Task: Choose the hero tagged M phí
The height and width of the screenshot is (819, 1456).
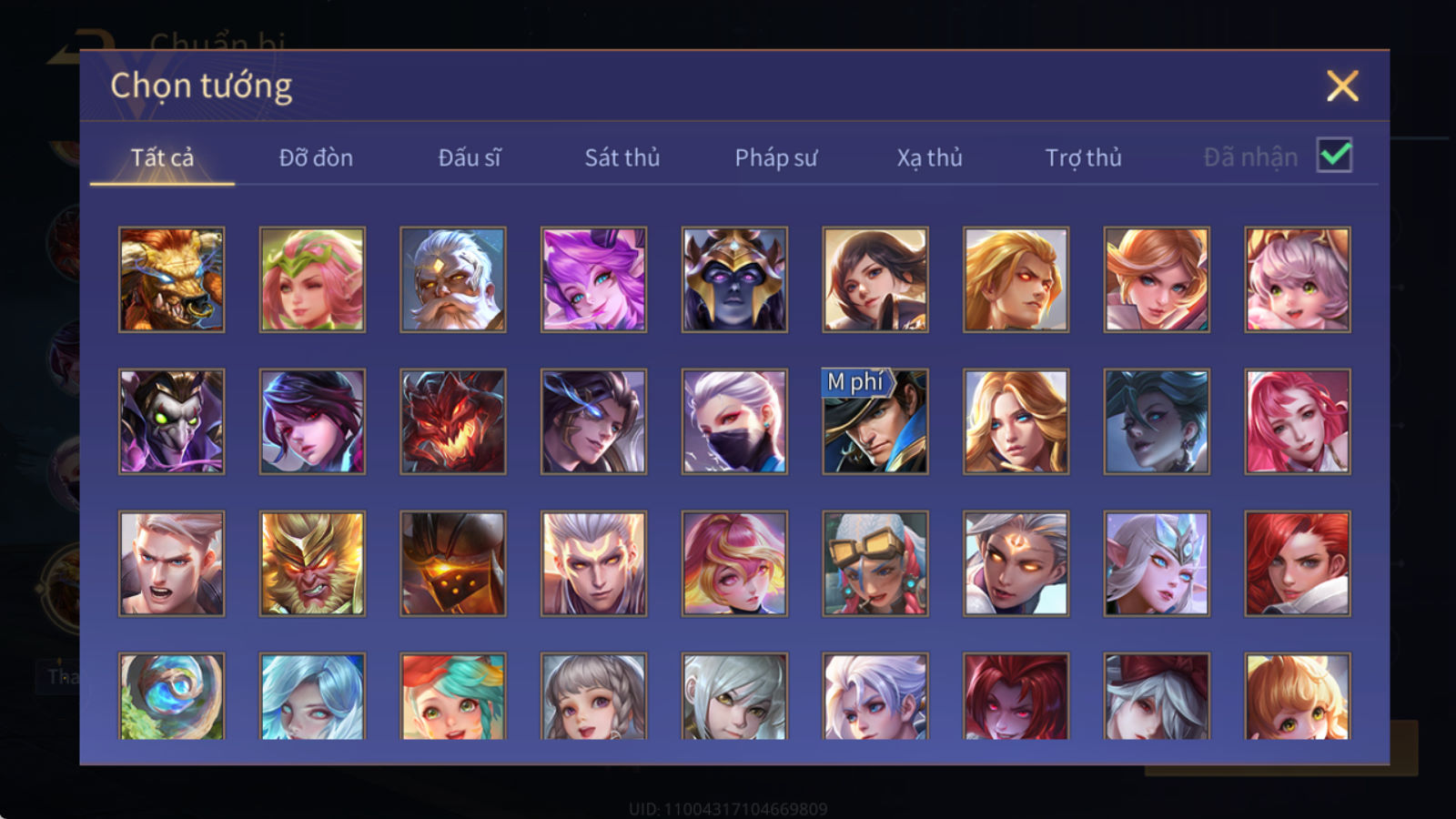Action: pyautogui.click(x=875, y=421)
